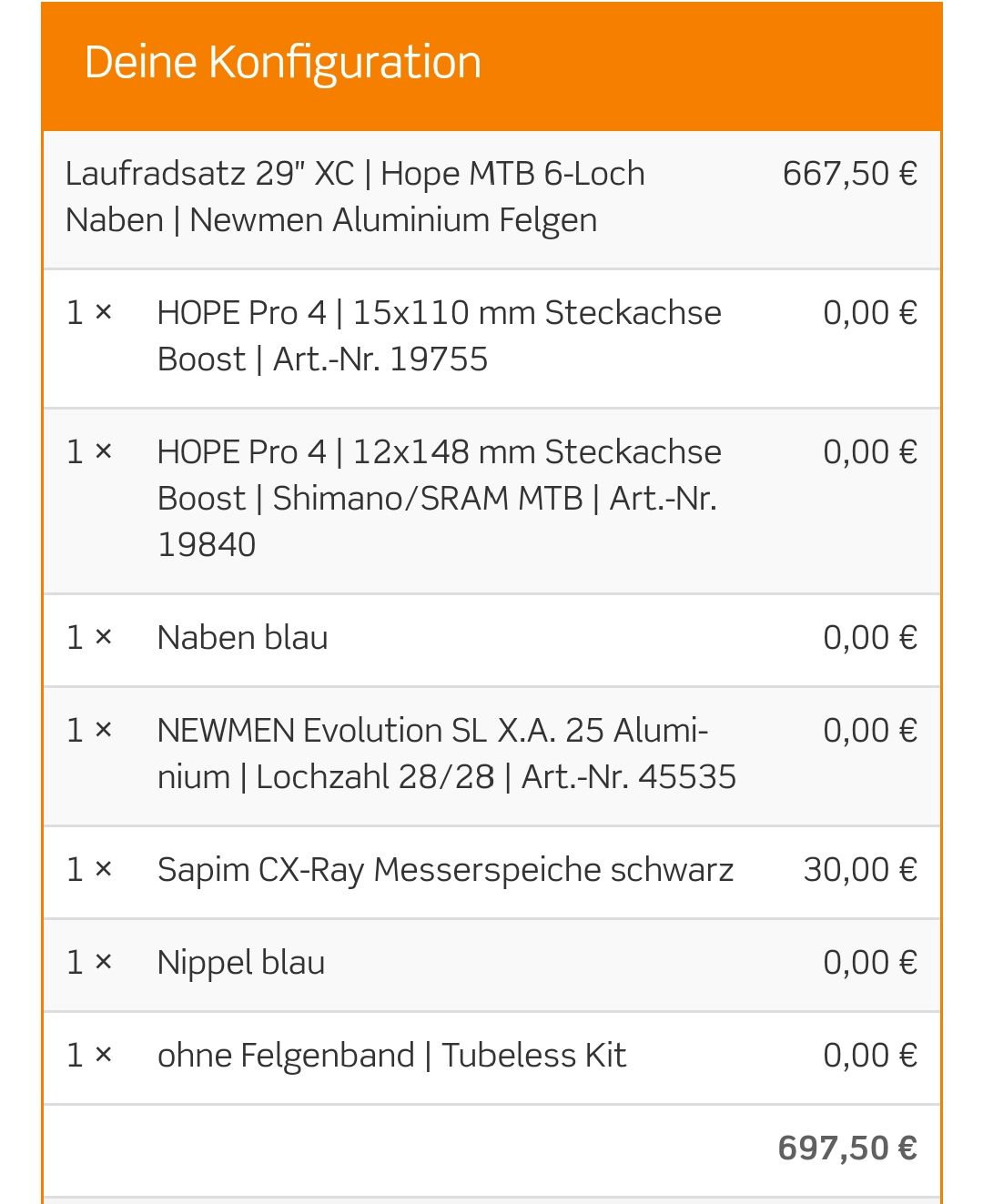983x1204 pixels.
Task: Click the price of the NEWMEN Evolution row
Action: click(x=869, y=731)
